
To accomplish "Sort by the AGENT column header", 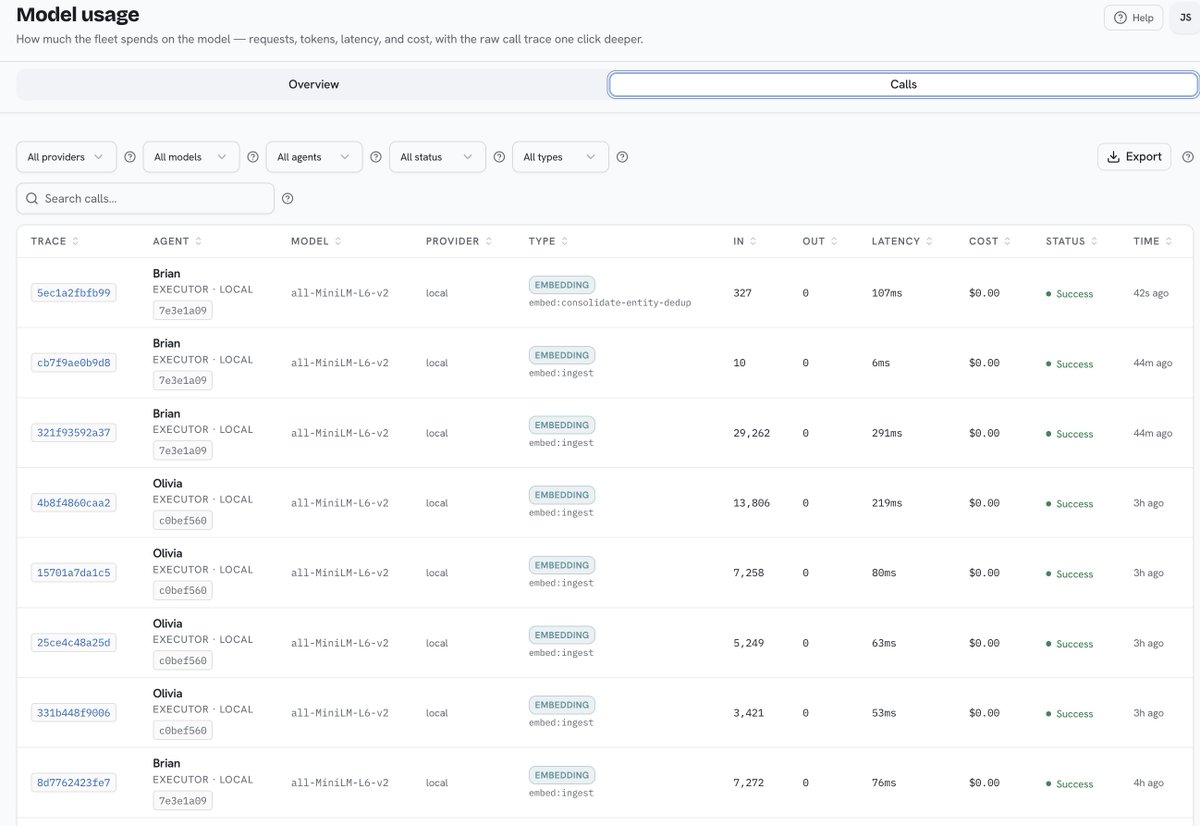I will 178,241.
